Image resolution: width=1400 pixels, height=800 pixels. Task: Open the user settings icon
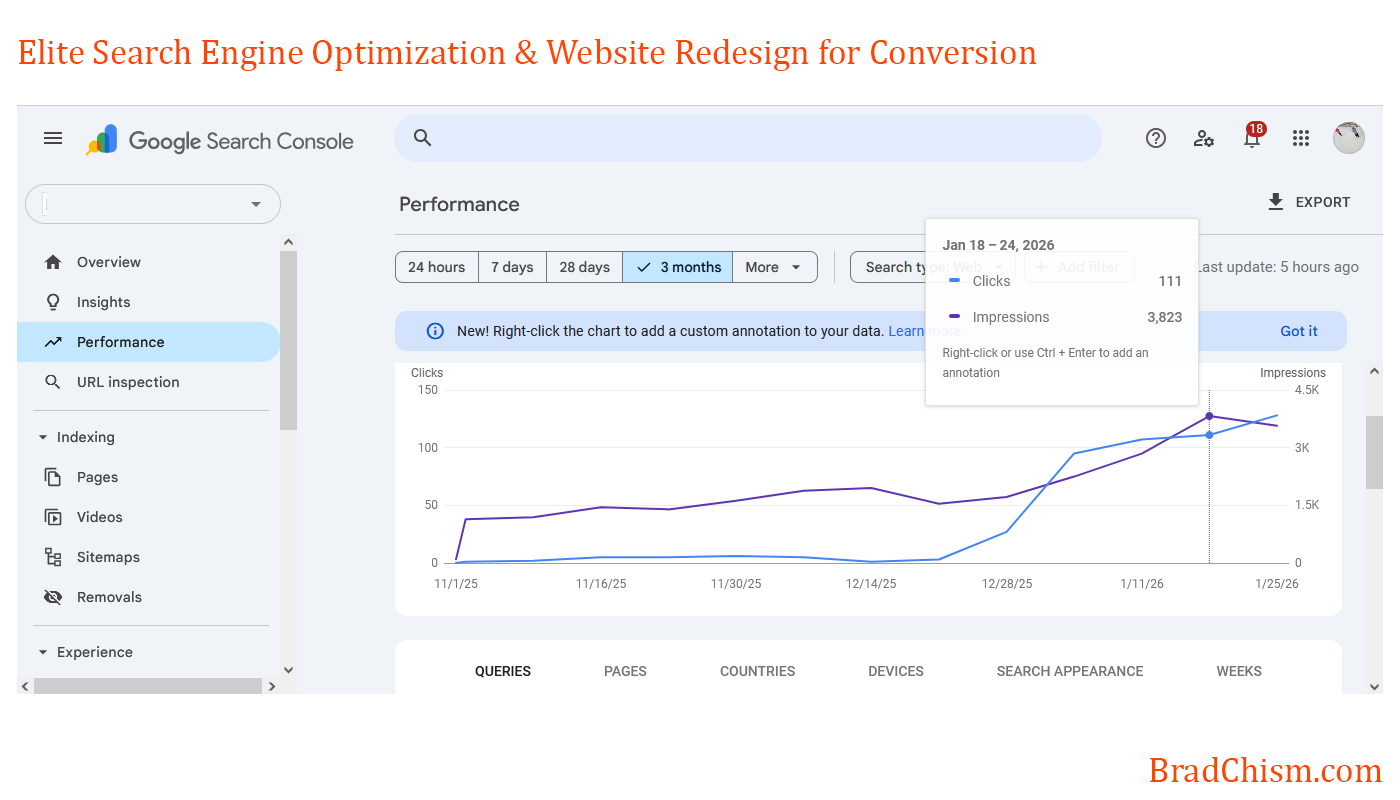tap(1204, 139)
